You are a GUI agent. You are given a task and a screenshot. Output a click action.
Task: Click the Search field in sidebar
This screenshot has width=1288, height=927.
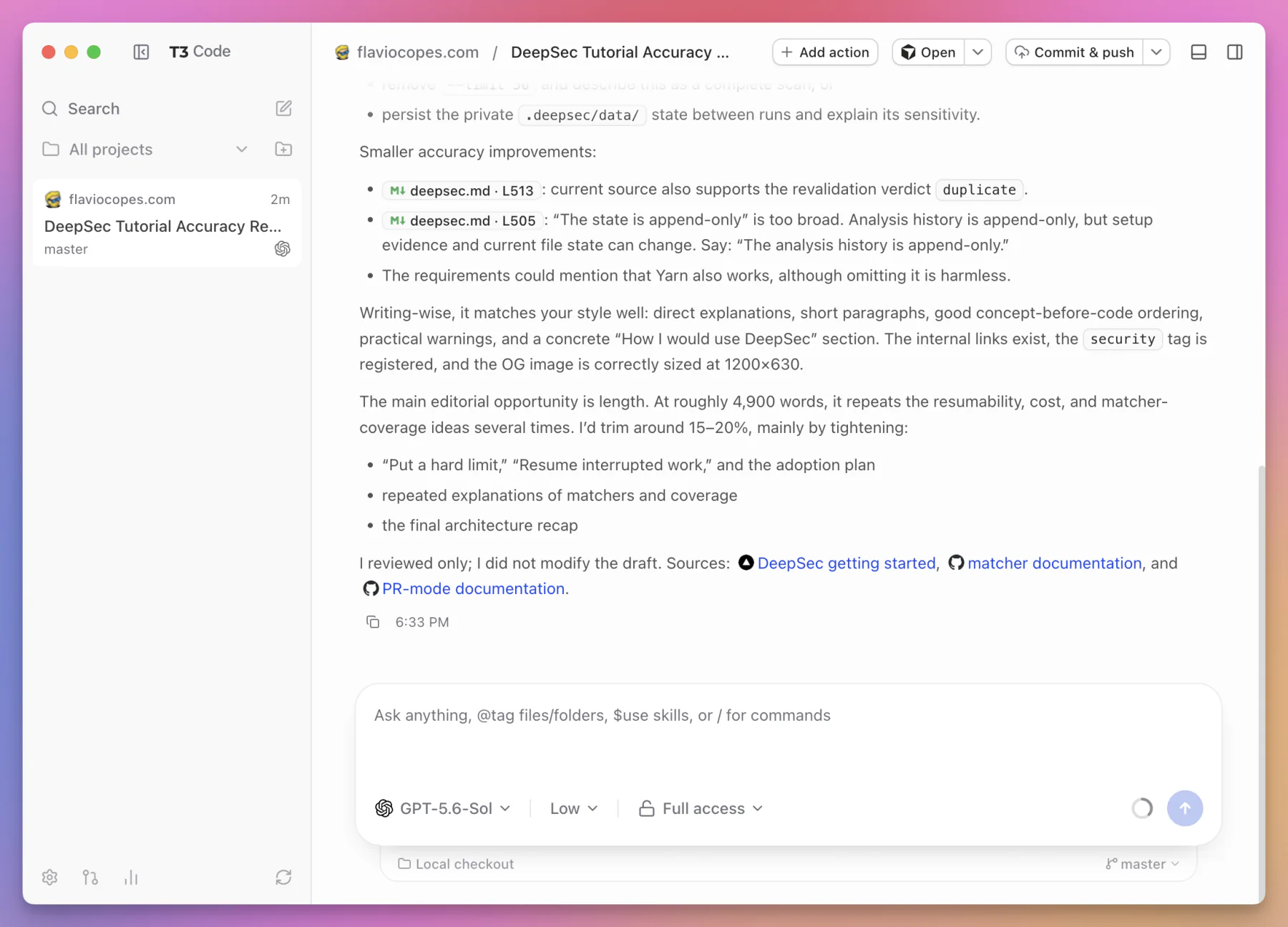(152, 109)
